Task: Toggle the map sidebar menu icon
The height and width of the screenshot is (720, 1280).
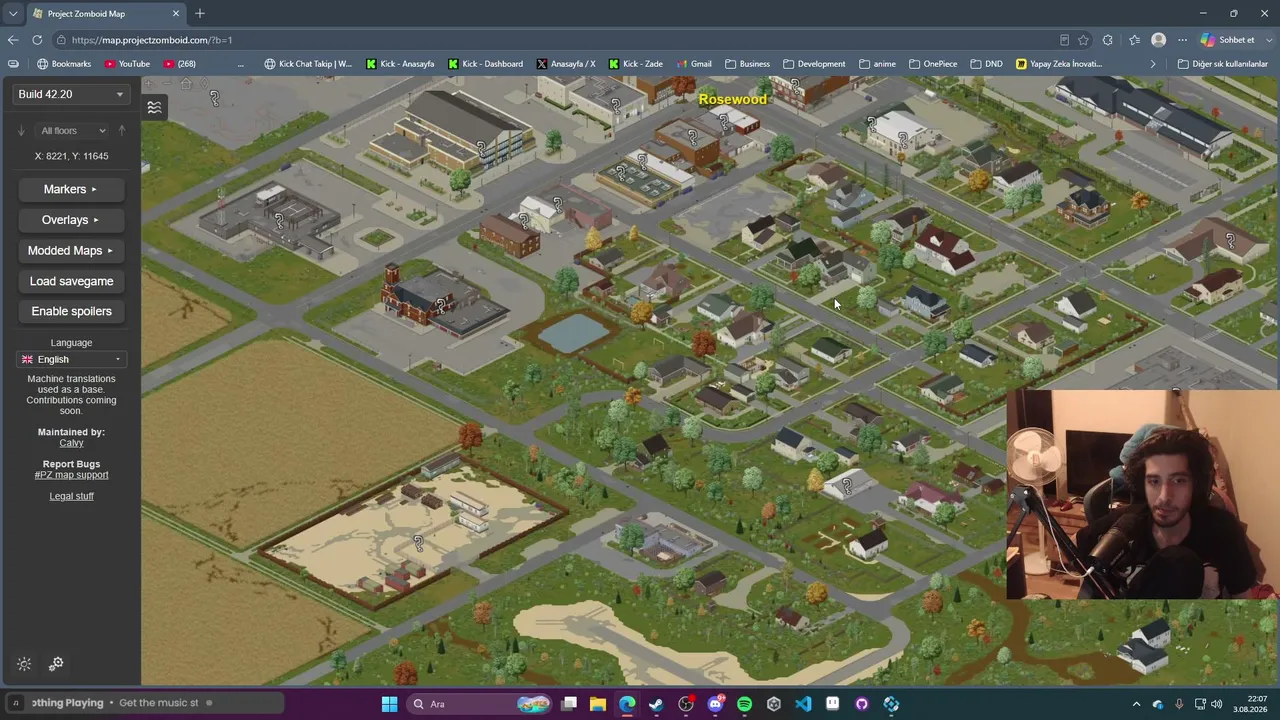Action: 154,107
